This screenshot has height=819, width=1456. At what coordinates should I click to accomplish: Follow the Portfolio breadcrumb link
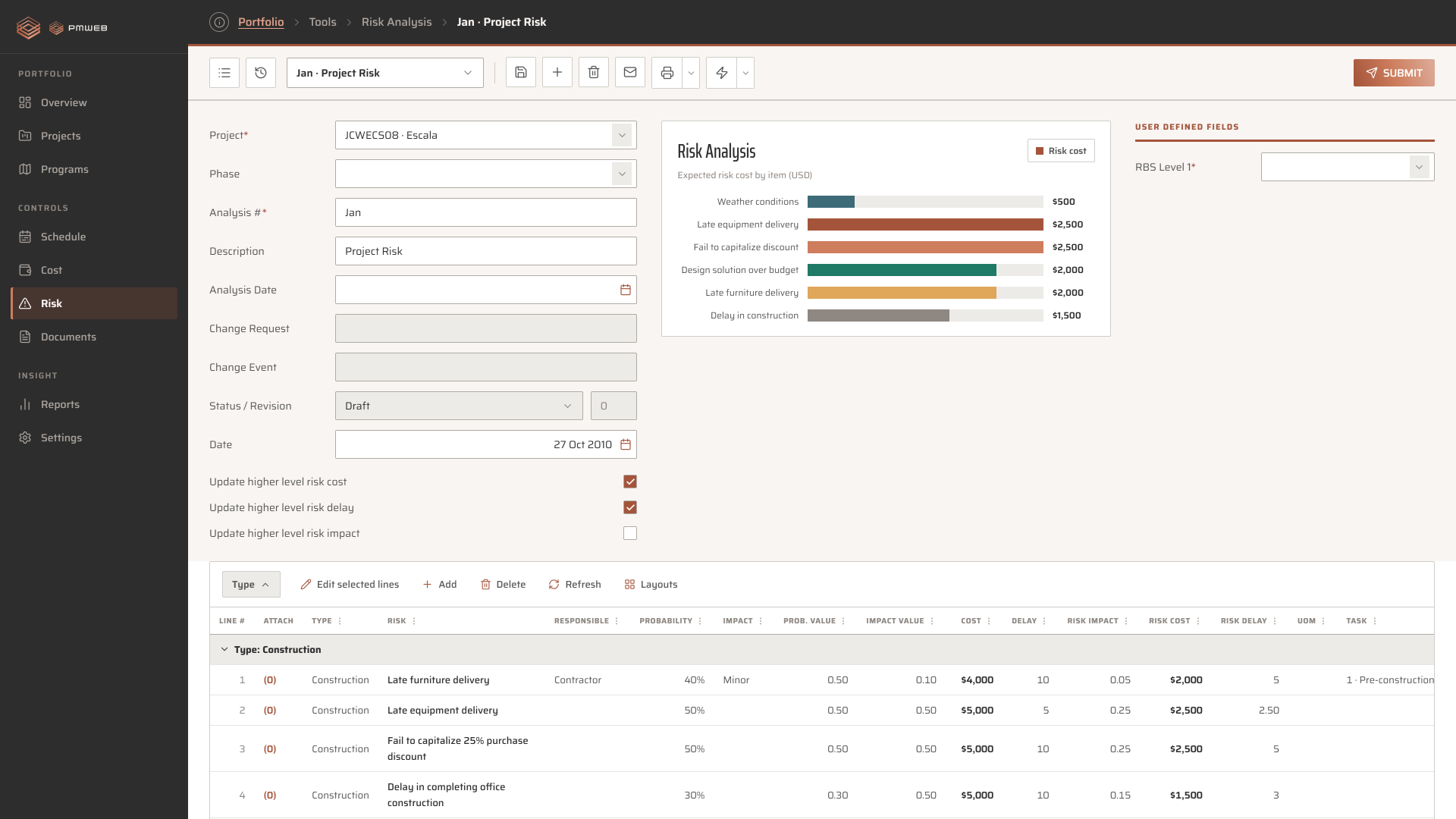pyautogui.click(x=261, y=22)
